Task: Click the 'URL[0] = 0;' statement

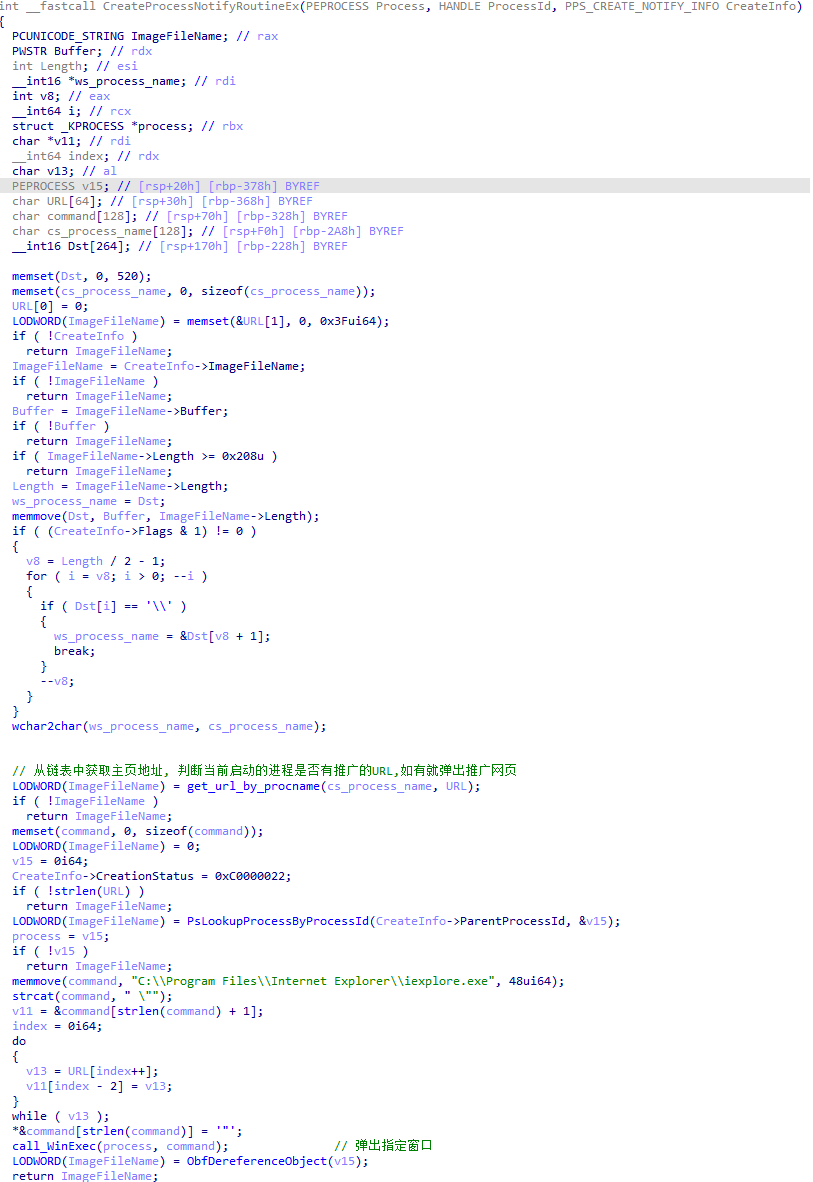Action: pos(50,306)
